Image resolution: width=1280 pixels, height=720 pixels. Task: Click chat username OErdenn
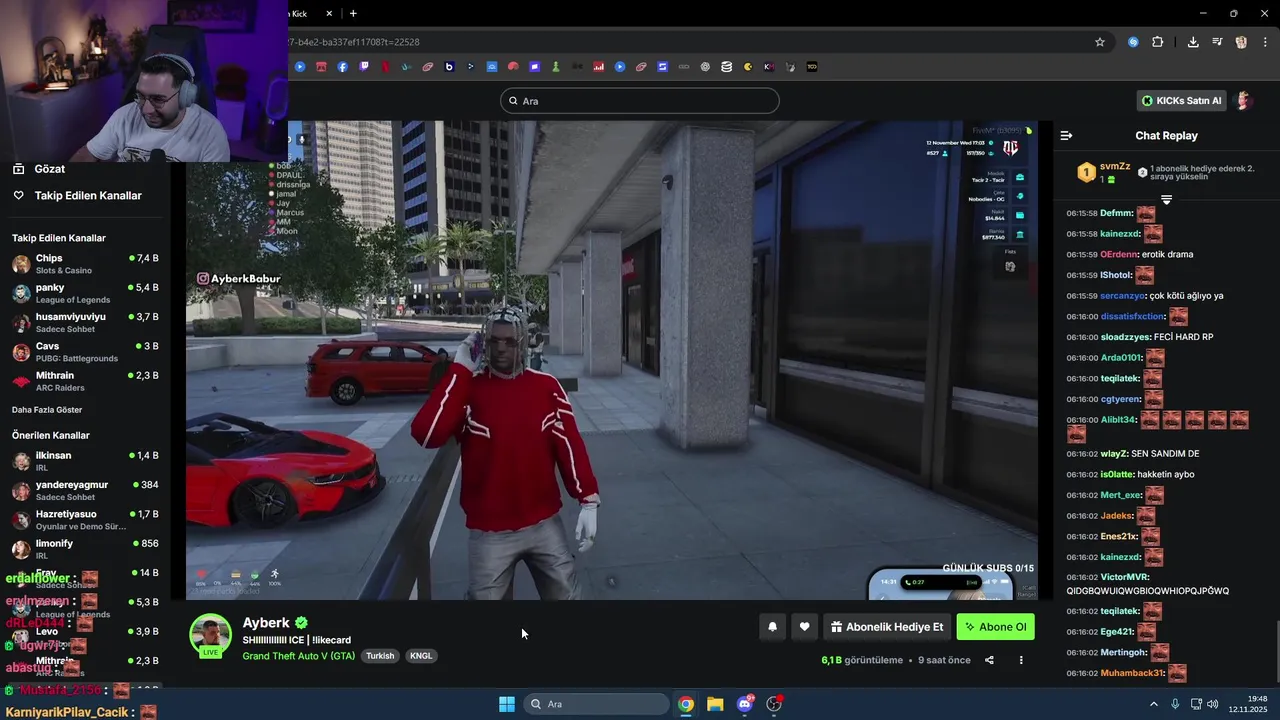coord(1119,254)
